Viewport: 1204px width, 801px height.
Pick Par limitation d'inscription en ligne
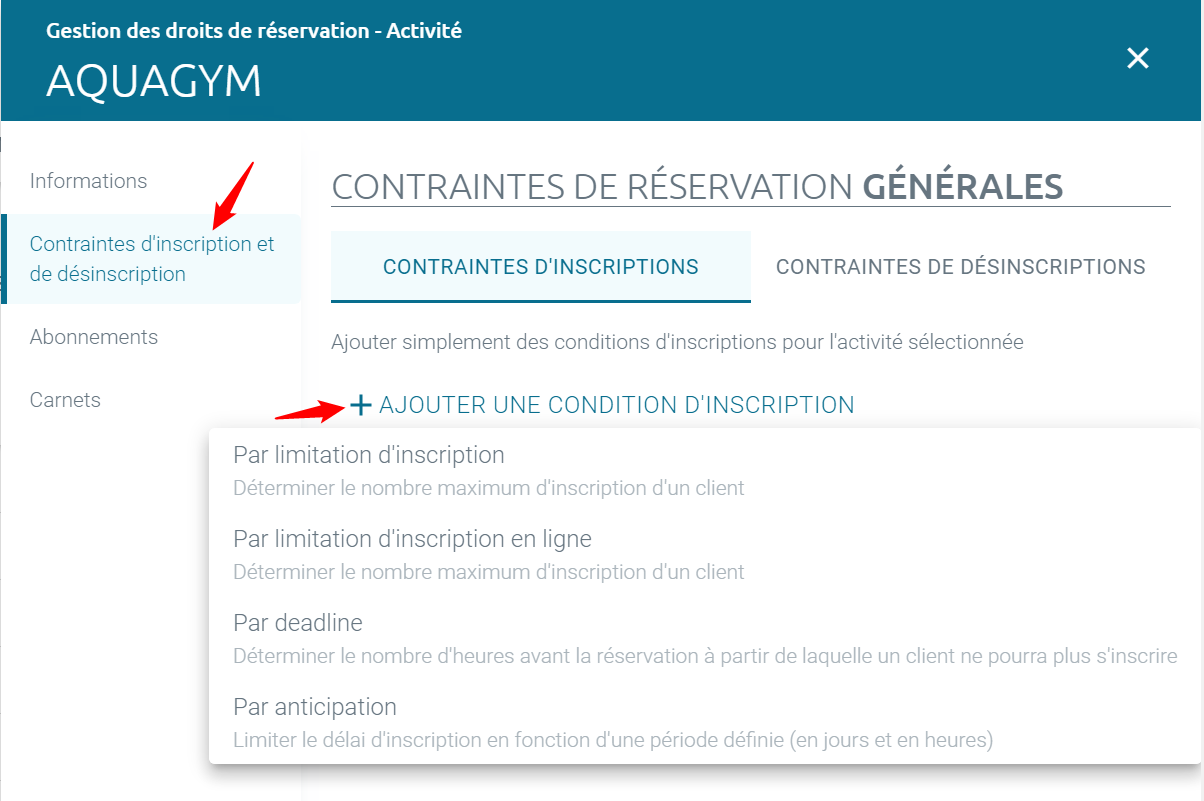[x=412, y=539]
